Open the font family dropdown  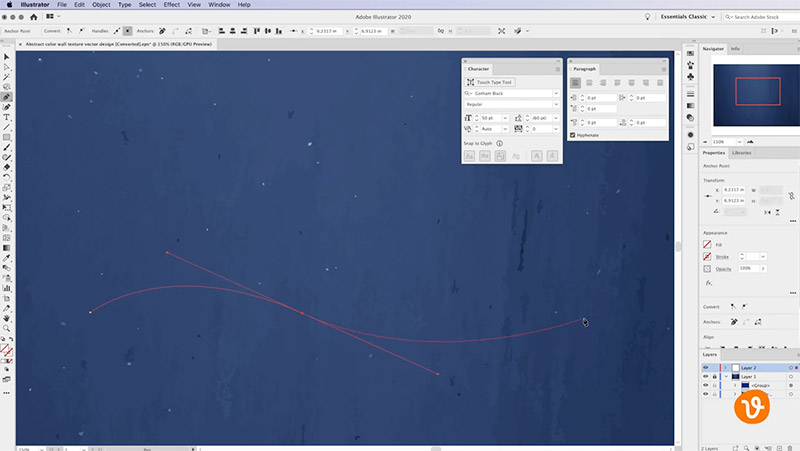click(x=556, y=93)
